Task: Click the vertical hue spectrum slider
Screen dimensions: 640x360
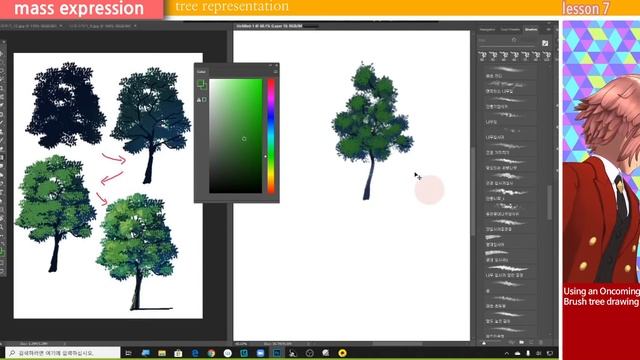Action: tap(271, 136)
